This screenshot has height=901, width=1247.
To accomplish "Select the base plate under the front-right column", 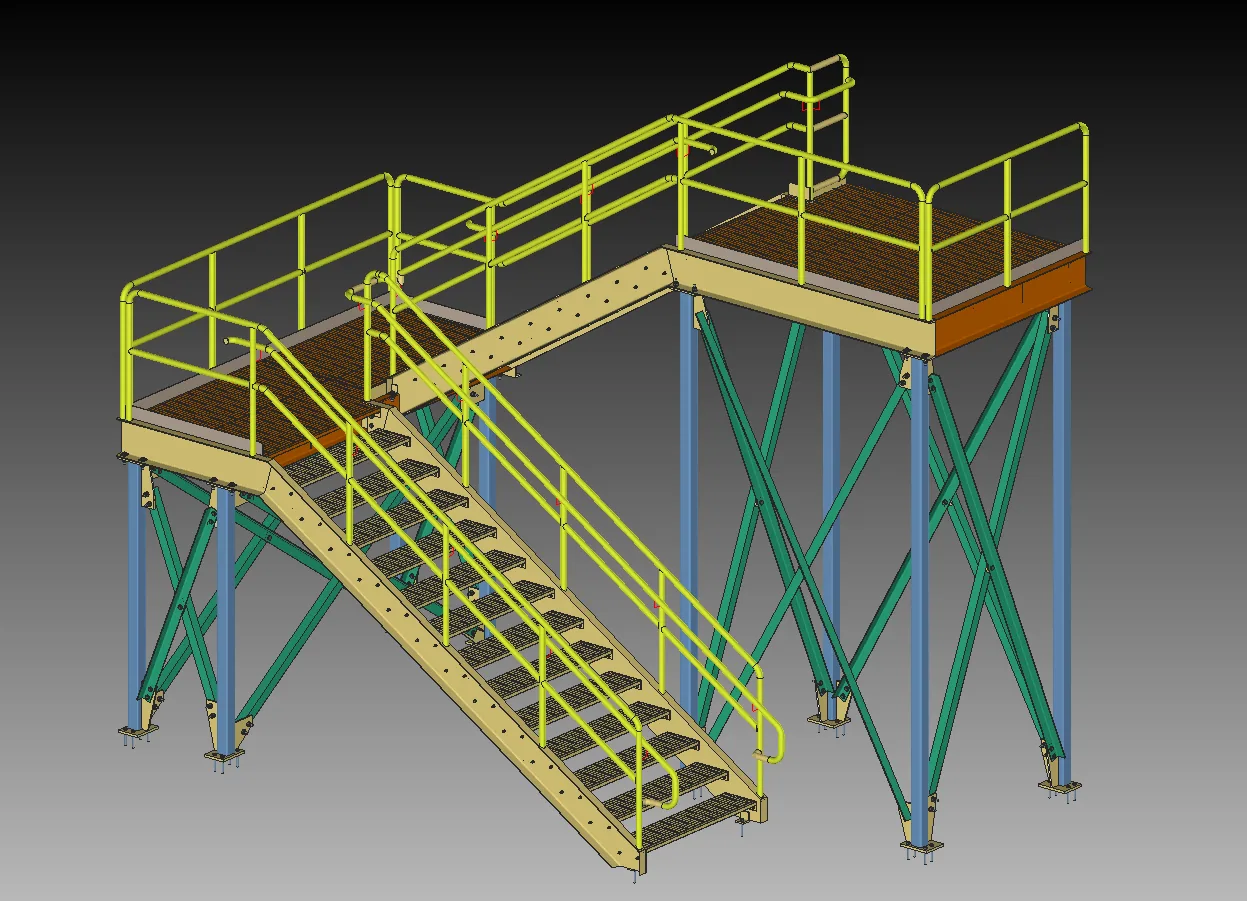I will pyautogui.click(x=921, y=849).
